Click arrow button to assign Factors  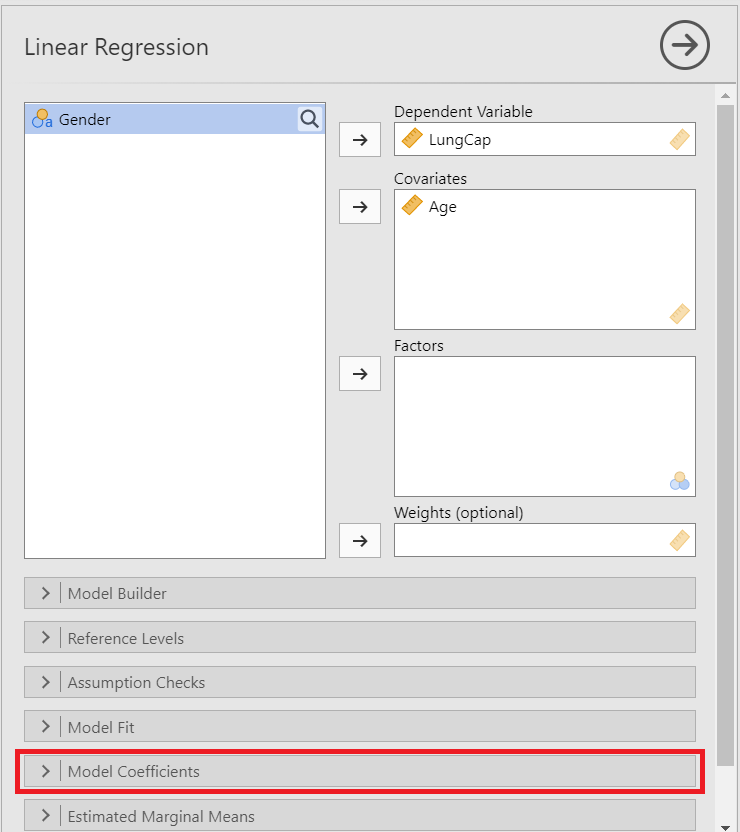coord(360,374)
